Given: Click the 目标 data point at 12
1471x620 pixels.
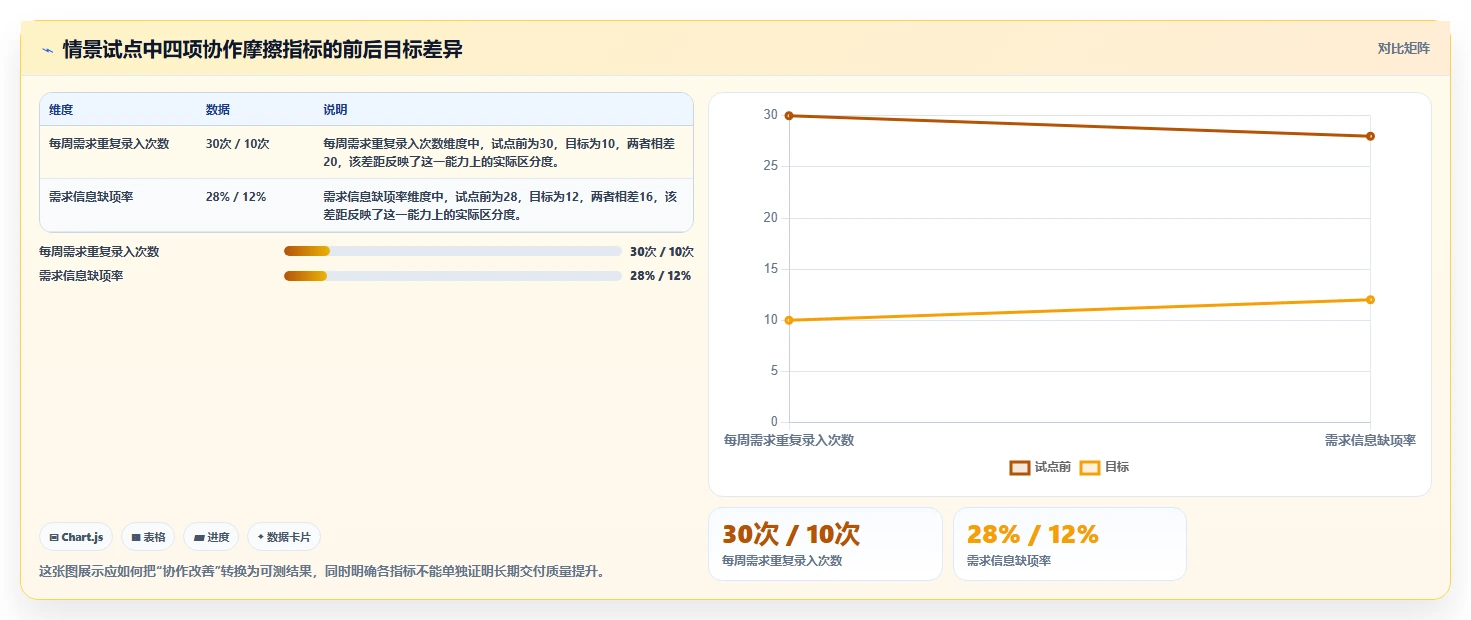Looking at the screenshot, I should pyautogui.click(x=1370, y=300).
